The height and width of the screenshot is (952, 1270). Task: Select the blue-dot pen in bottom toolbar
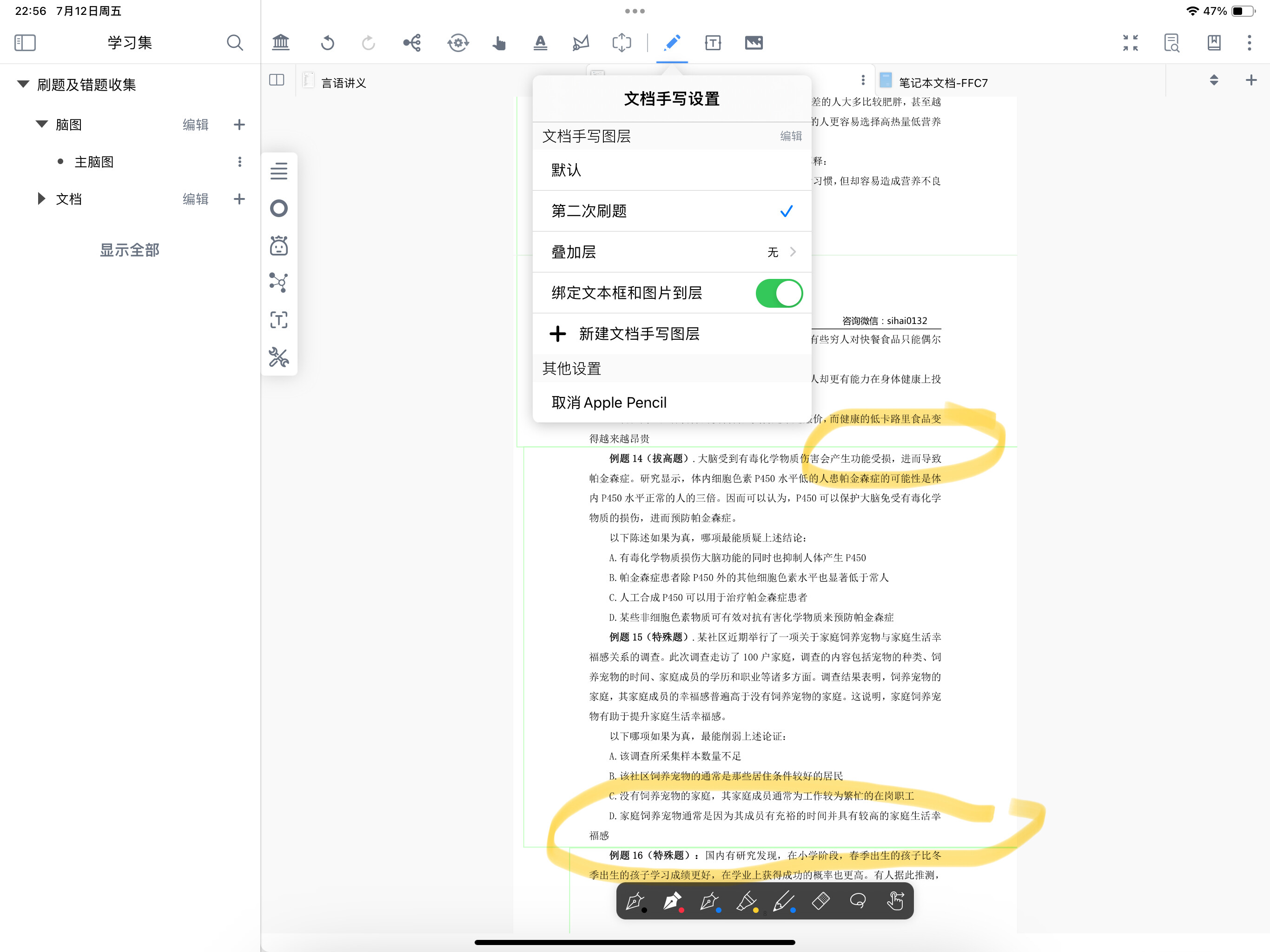click(x=710, y=901)
